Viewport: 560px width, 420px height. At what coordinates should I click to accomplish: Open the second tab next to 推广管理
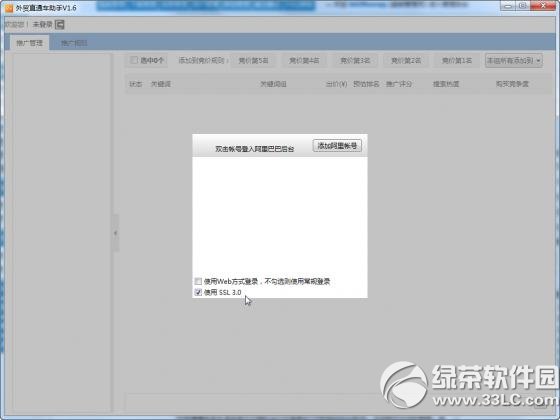tap(74, 43)
